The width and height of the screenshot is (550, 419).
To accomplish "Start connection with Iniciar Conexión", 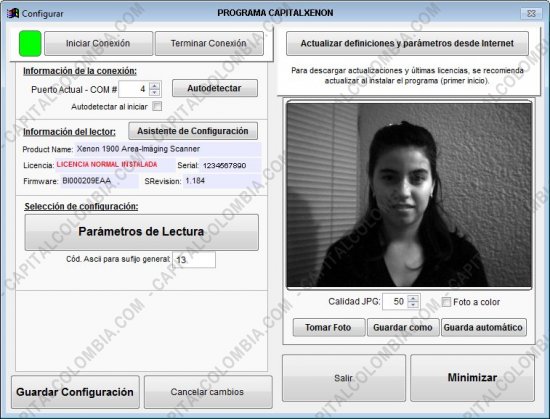I will [x=99, y=43].
